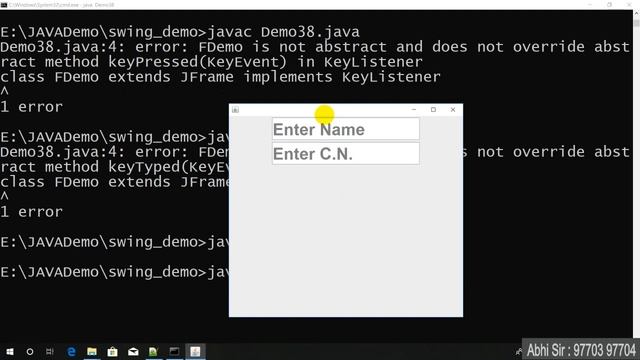The image size is (640, 360).
Task: Open the Mail app from the taskbar
Action: click(133, 351)
